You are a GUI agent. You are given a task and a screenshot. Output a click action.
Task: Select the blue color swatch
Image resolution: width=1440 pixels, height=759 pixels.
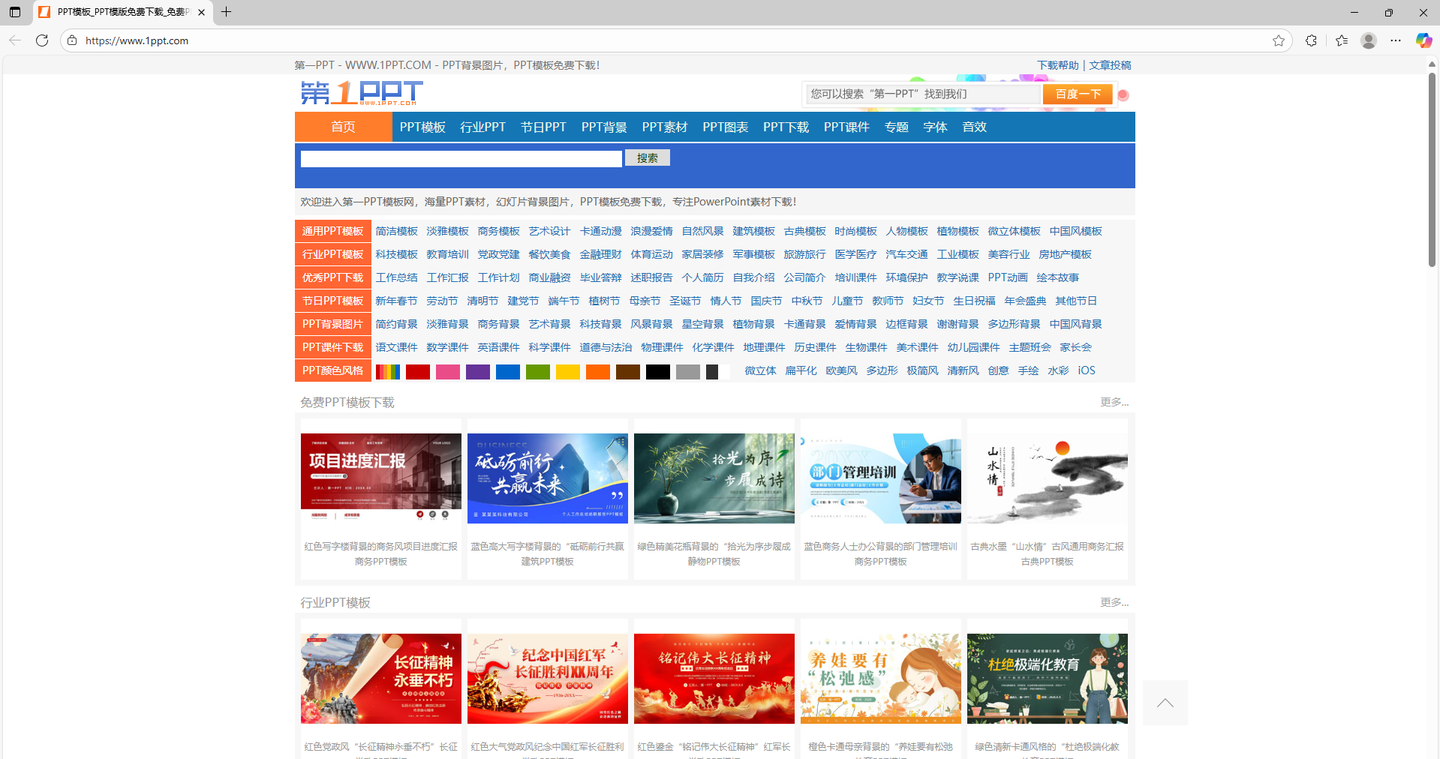tap(508, 372)
